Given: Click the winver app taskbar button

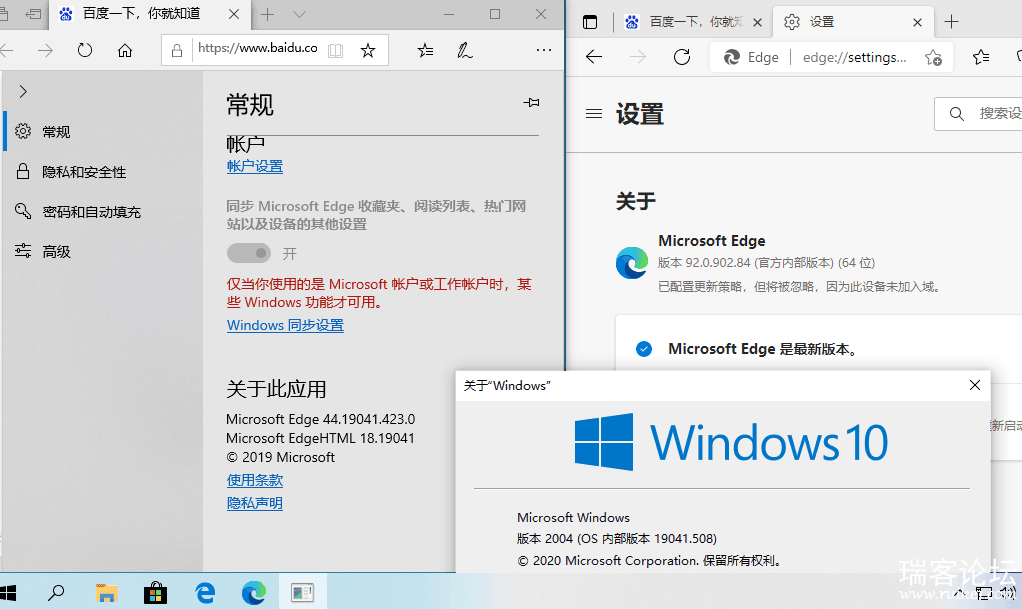Looking at the screenshot, I should point(302,593).
